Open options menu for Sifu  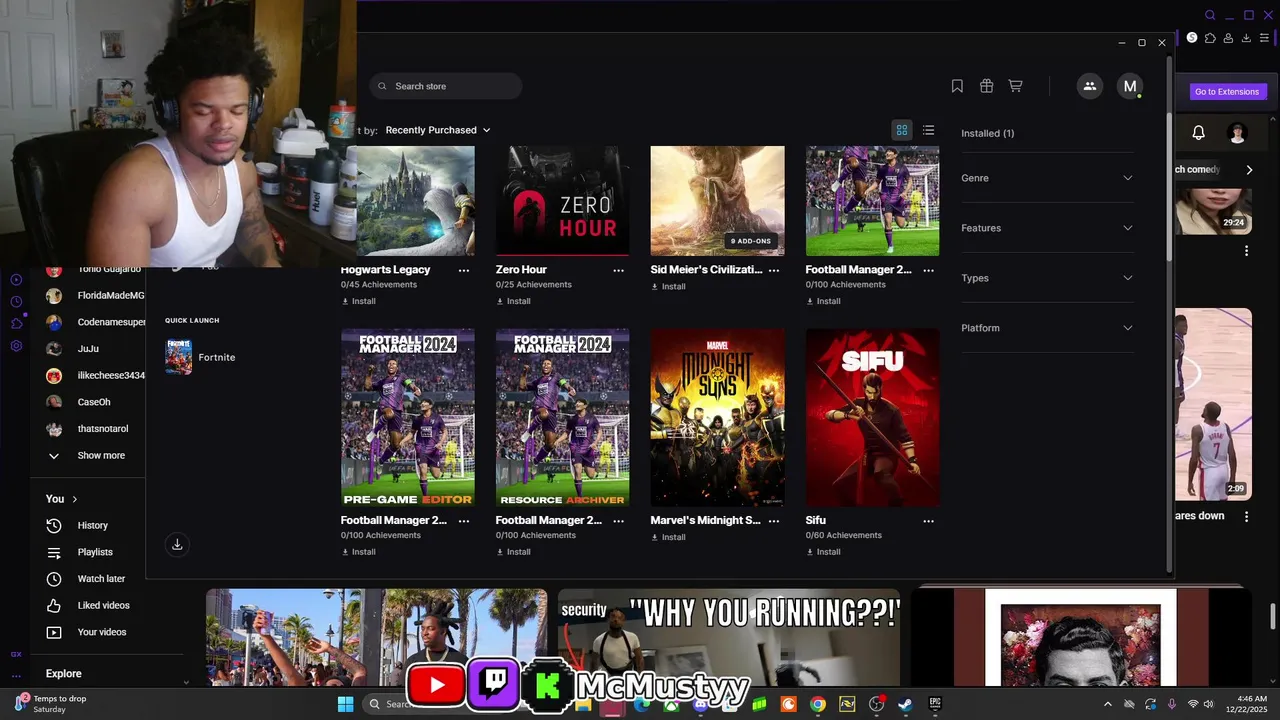(x=928, y=521)
